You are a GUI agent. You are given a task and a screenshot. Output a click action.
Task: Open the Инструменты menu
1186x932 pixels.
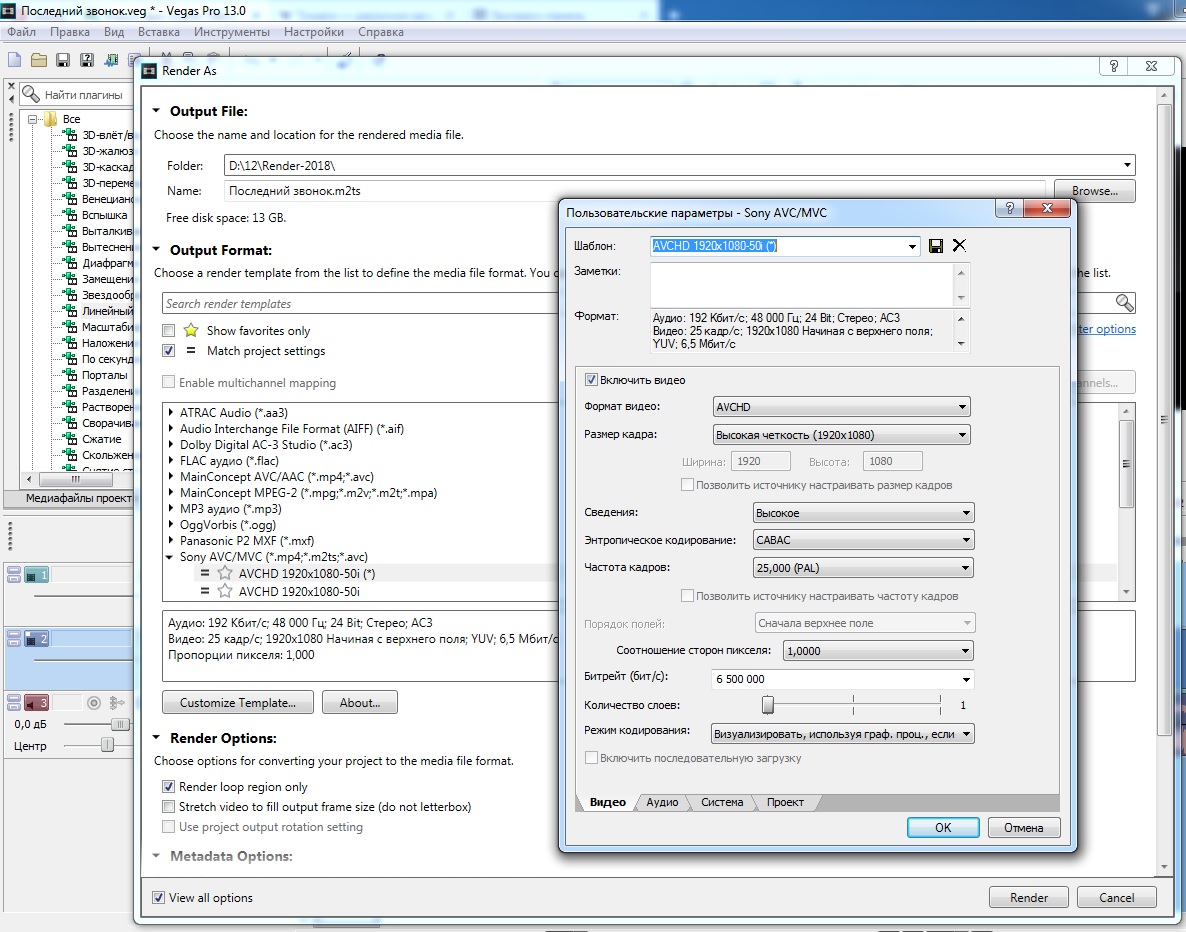coord(233,32)
